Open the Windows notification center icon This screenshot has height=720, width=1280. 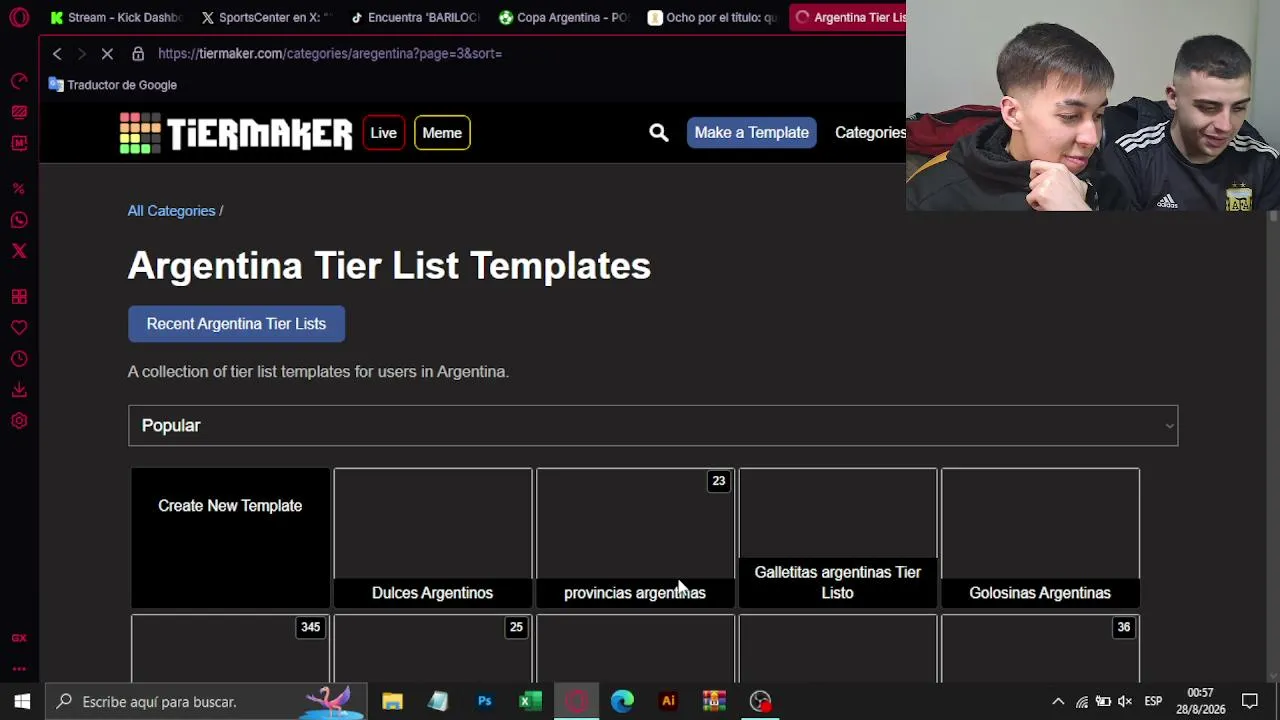click(1250, 701)
